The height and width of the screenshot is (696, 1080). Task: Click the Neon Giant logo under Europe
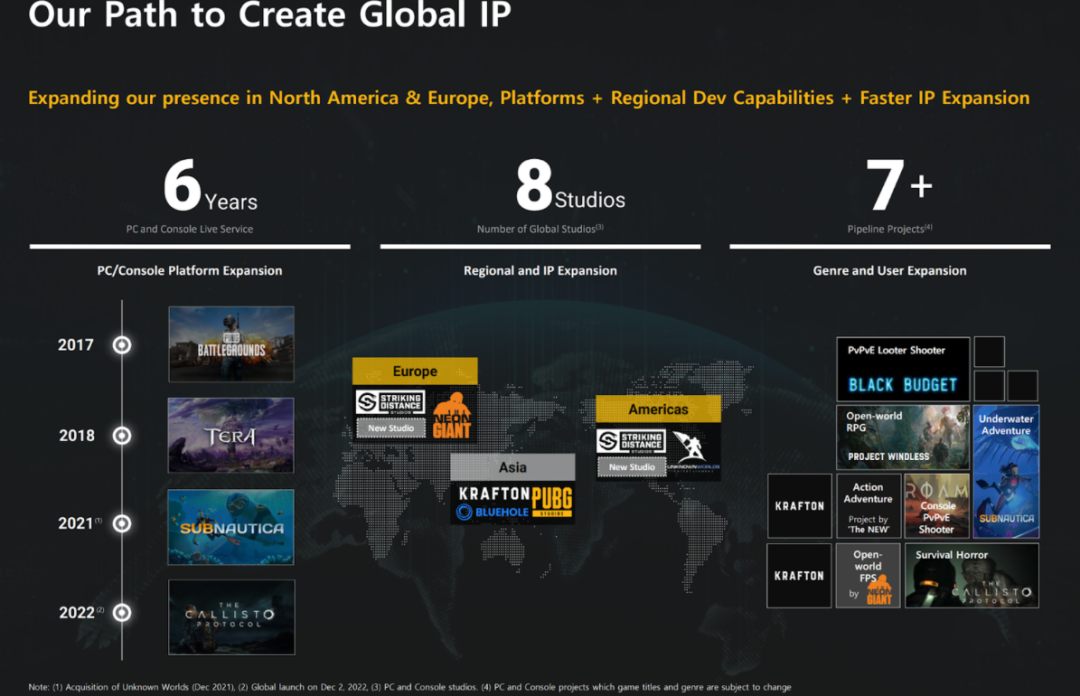tap(452, 416)
